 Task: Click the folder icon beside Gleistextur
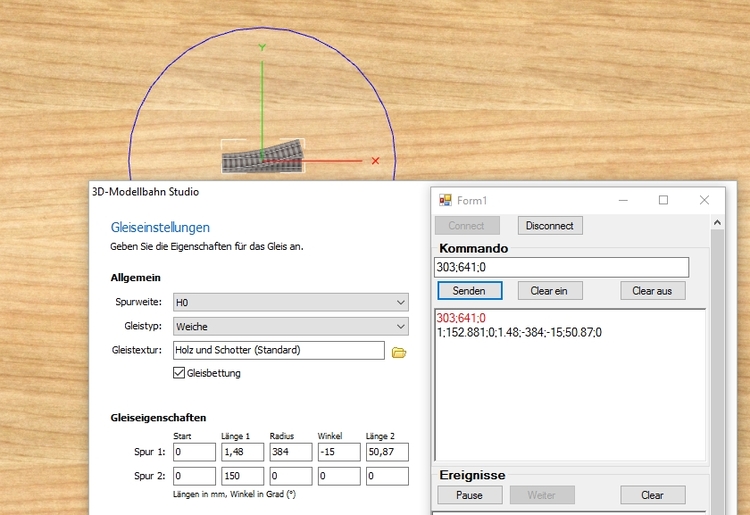[x=399, y=351]
